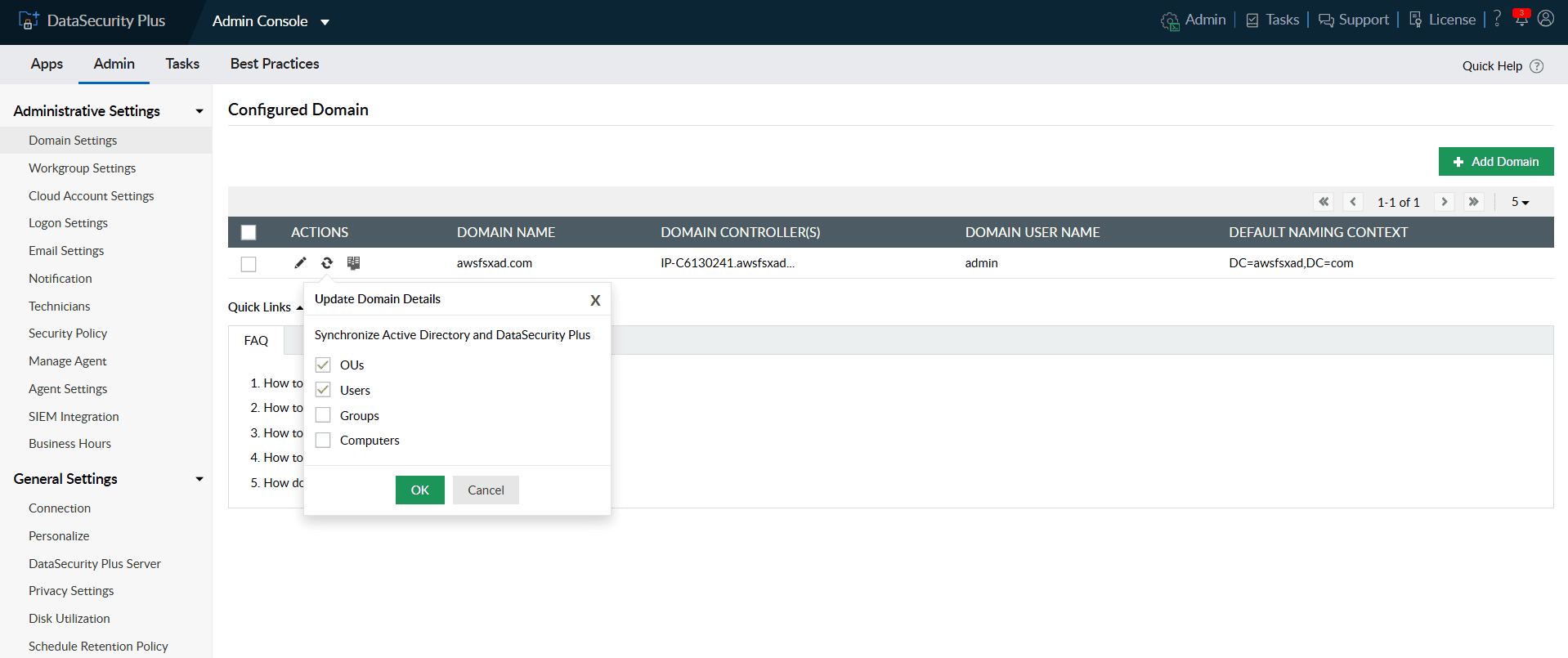Open SIEM Integration in sidebar
This screenshot has height=658, width=1568.
[x=74, y=417]
